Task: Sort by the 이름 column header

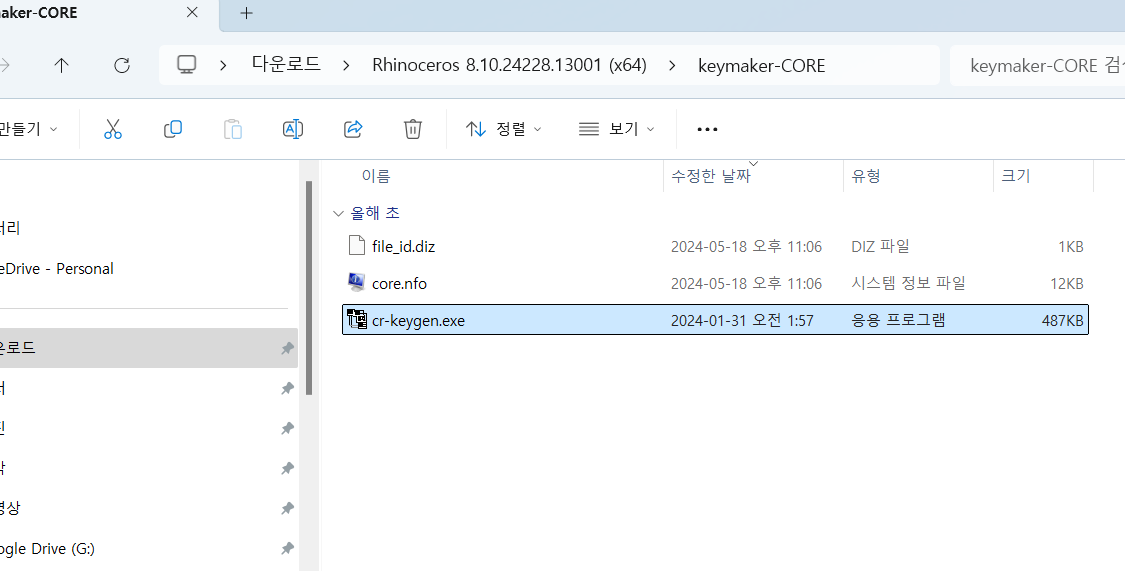Action: click(376, 176)
